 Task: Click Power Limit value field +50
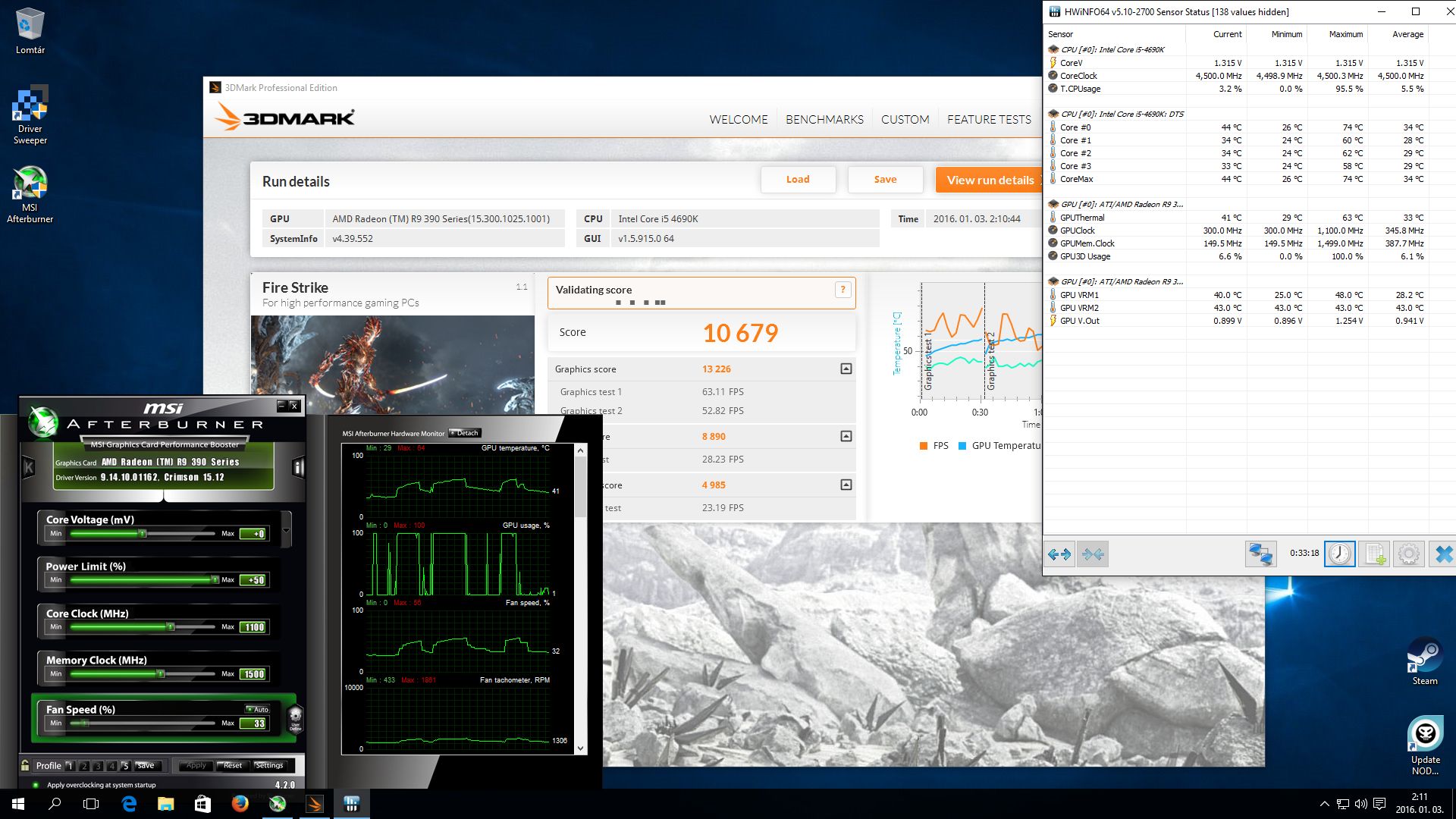tap(253, 580)
